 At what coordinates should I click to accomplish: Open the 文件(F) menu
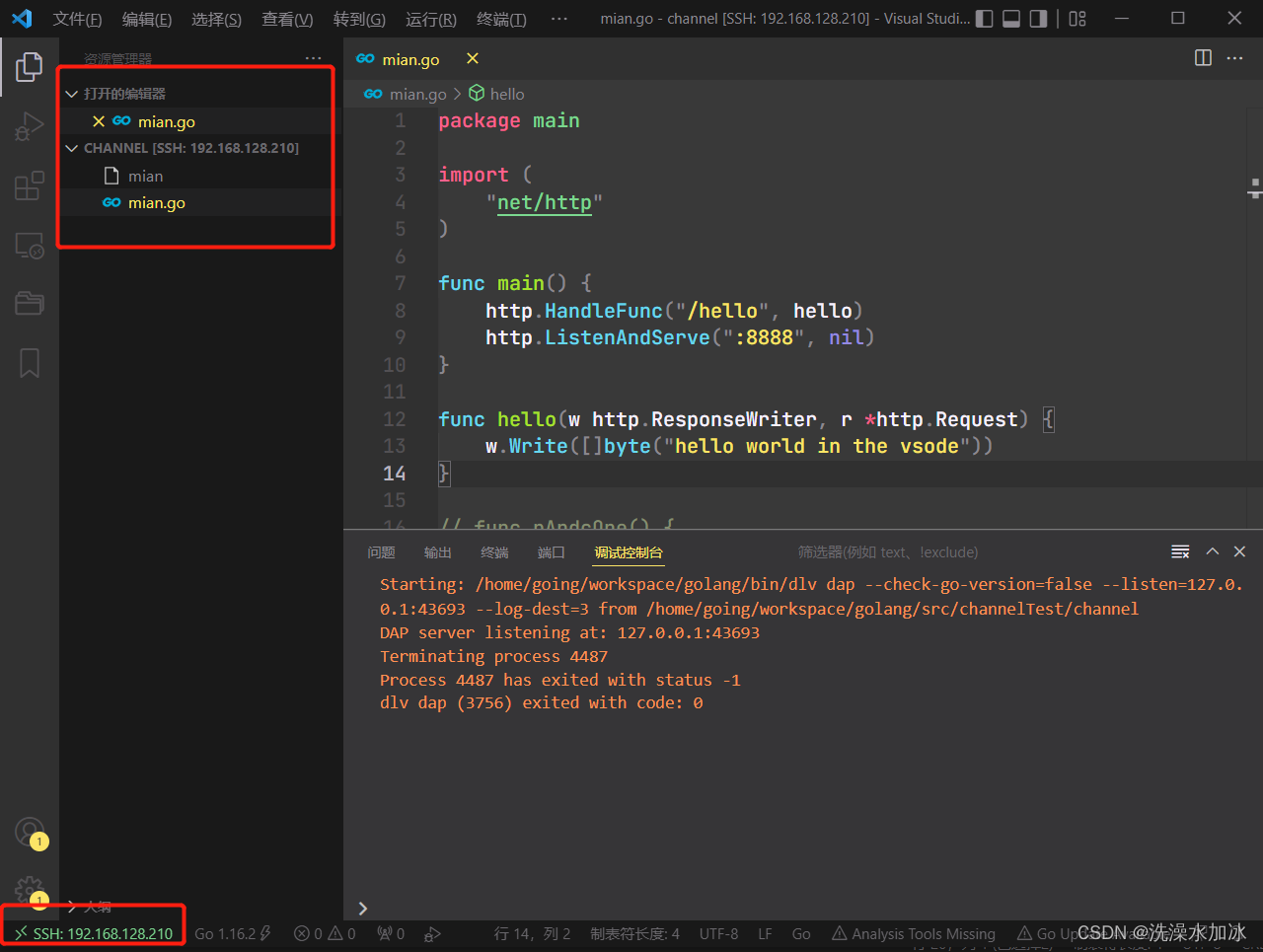(x=77, y=19)
